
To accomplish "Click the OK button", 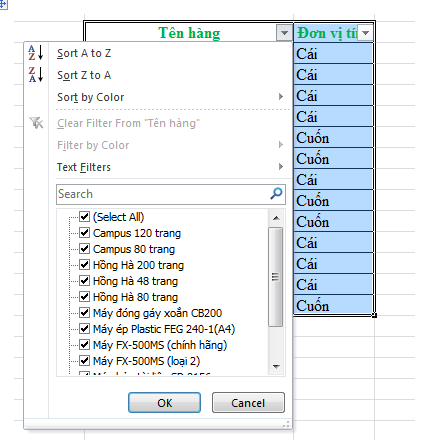I will tap(164, 403).
